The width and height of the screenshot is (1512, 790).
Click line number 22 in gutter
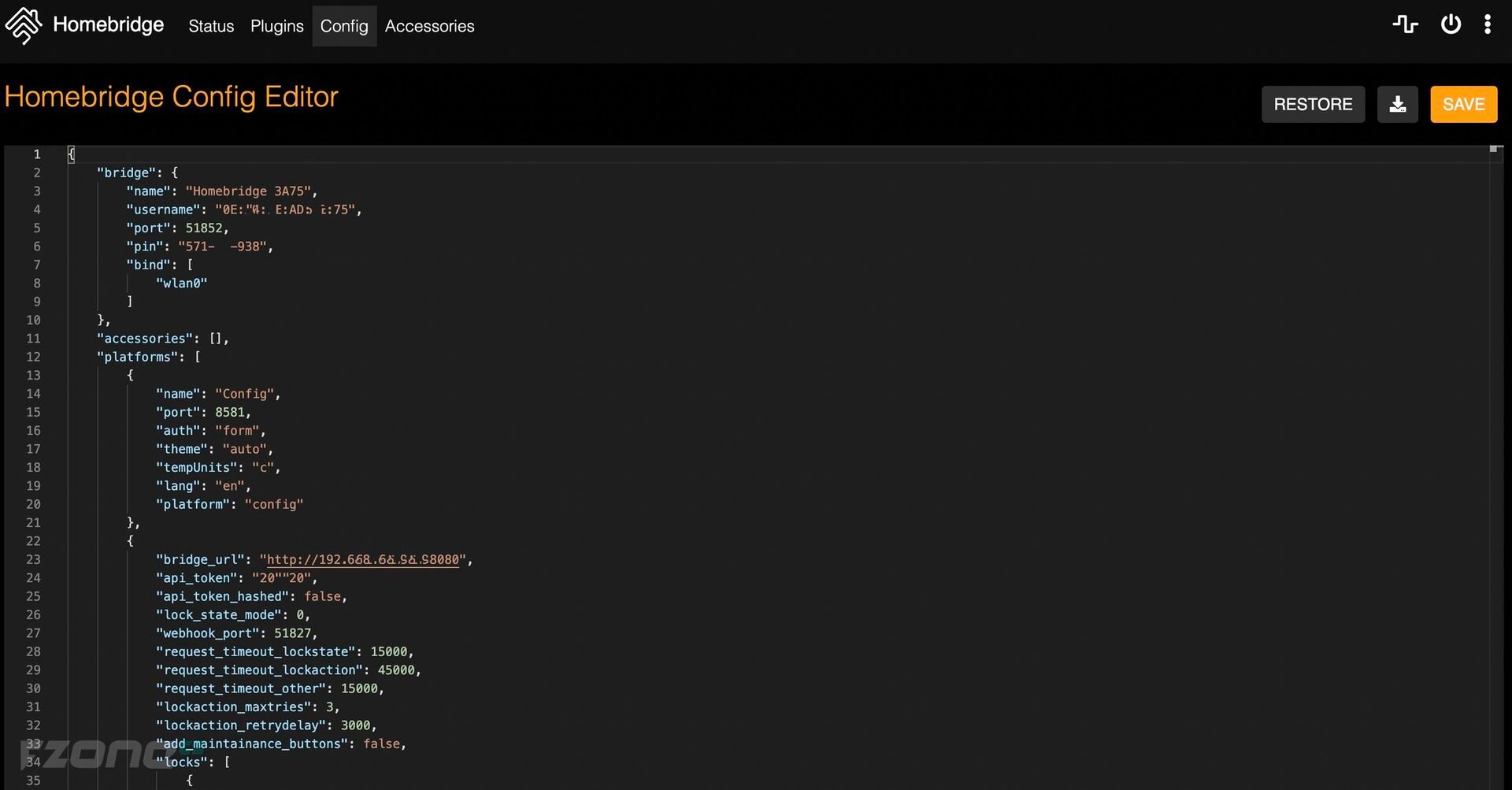point(33,541)
